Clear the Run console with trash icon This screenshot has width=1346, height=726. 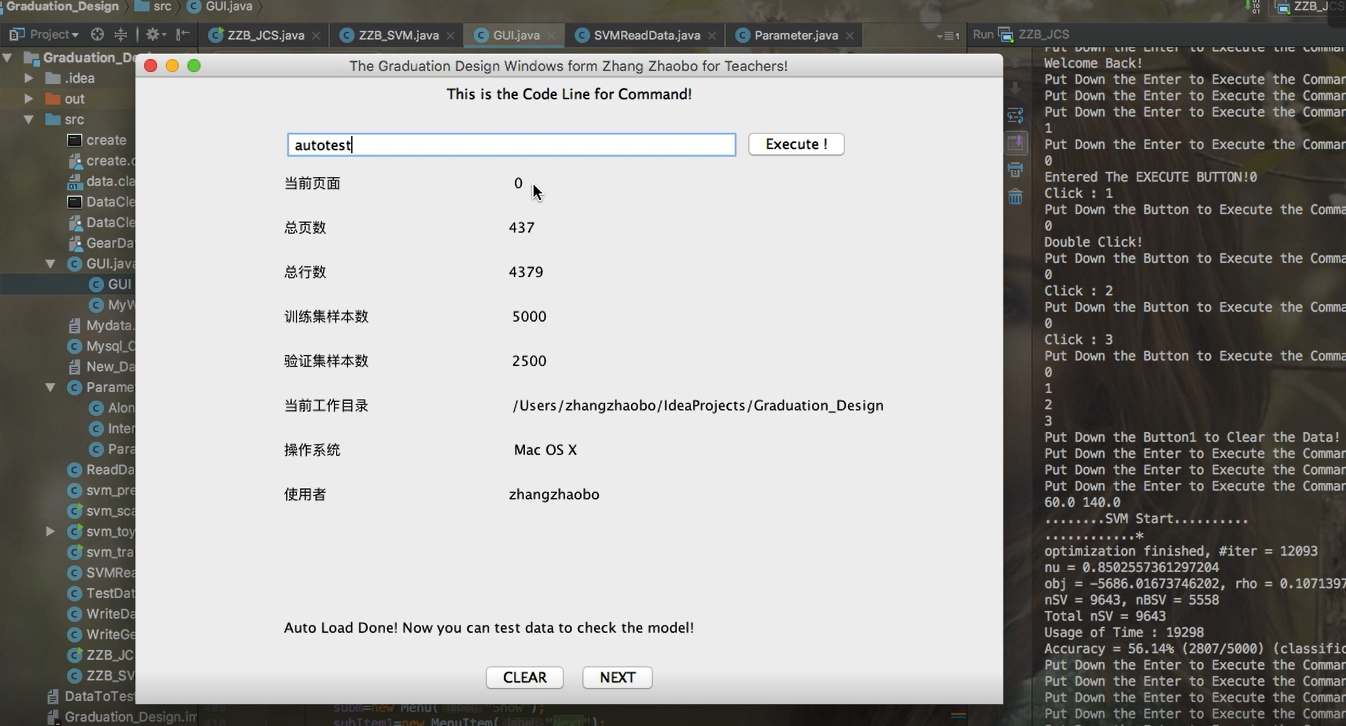coord(1015,197)
